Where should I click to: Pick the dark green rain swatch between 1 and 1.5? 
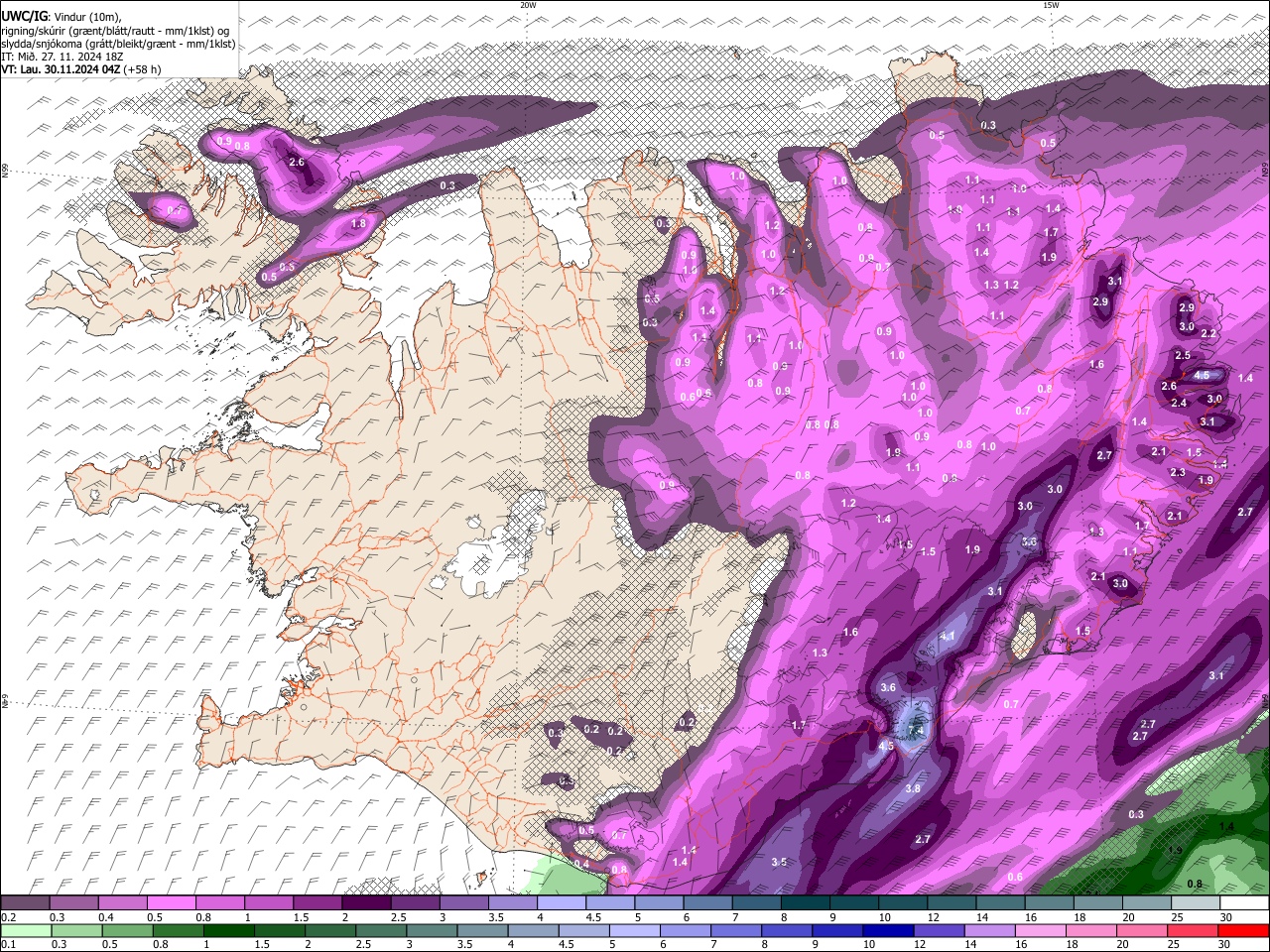point(227,930)
